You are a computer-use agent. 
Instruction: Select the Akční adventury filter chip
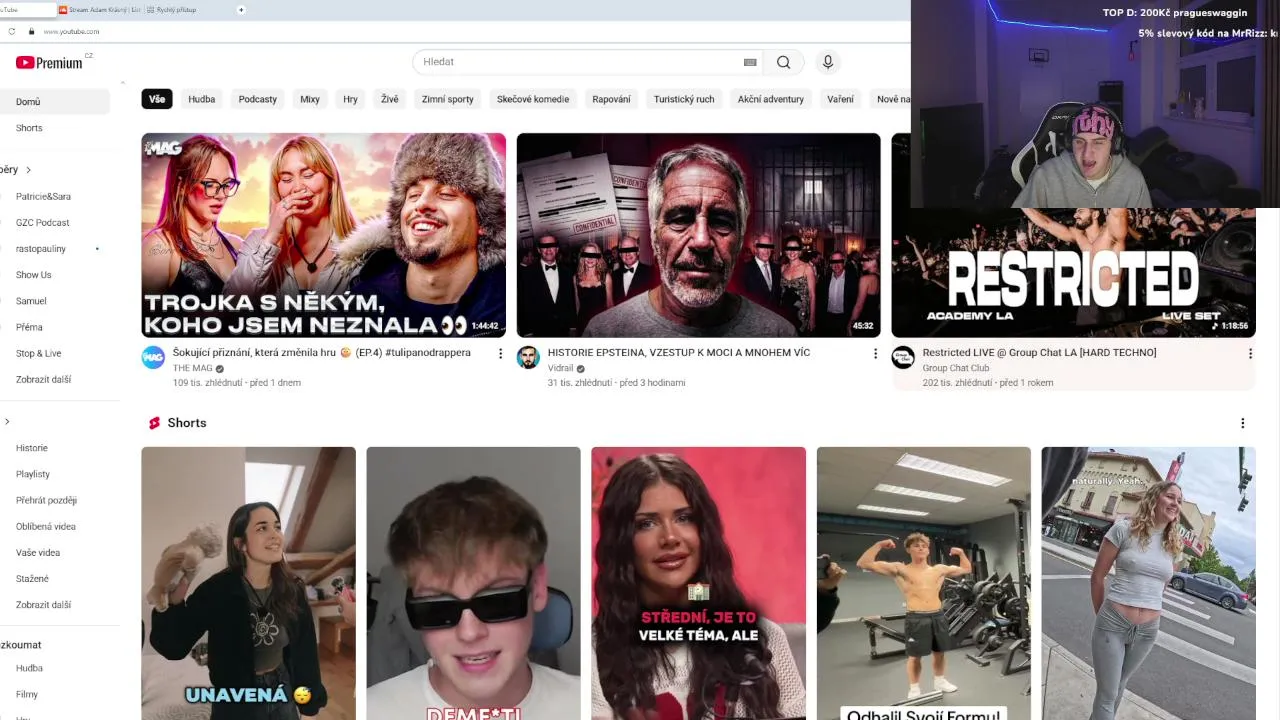coord(771,99)
